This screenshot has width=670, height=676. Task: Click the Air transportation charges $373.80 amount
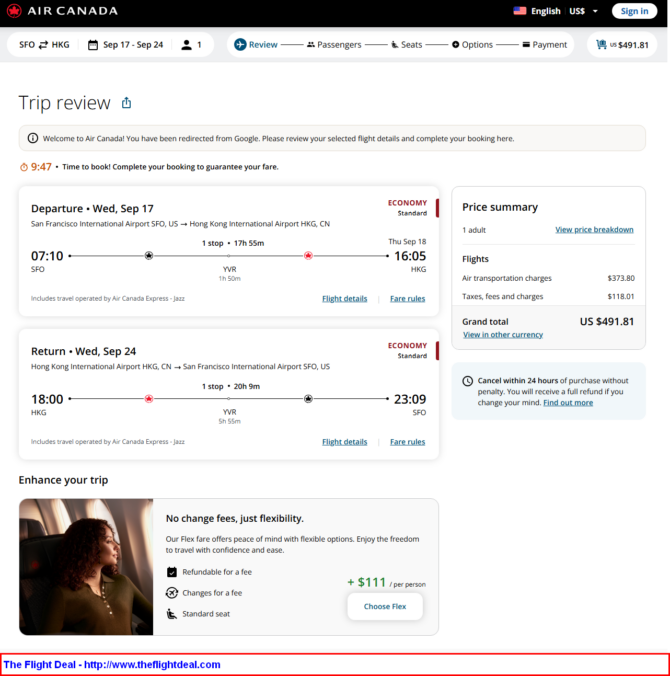621,278
